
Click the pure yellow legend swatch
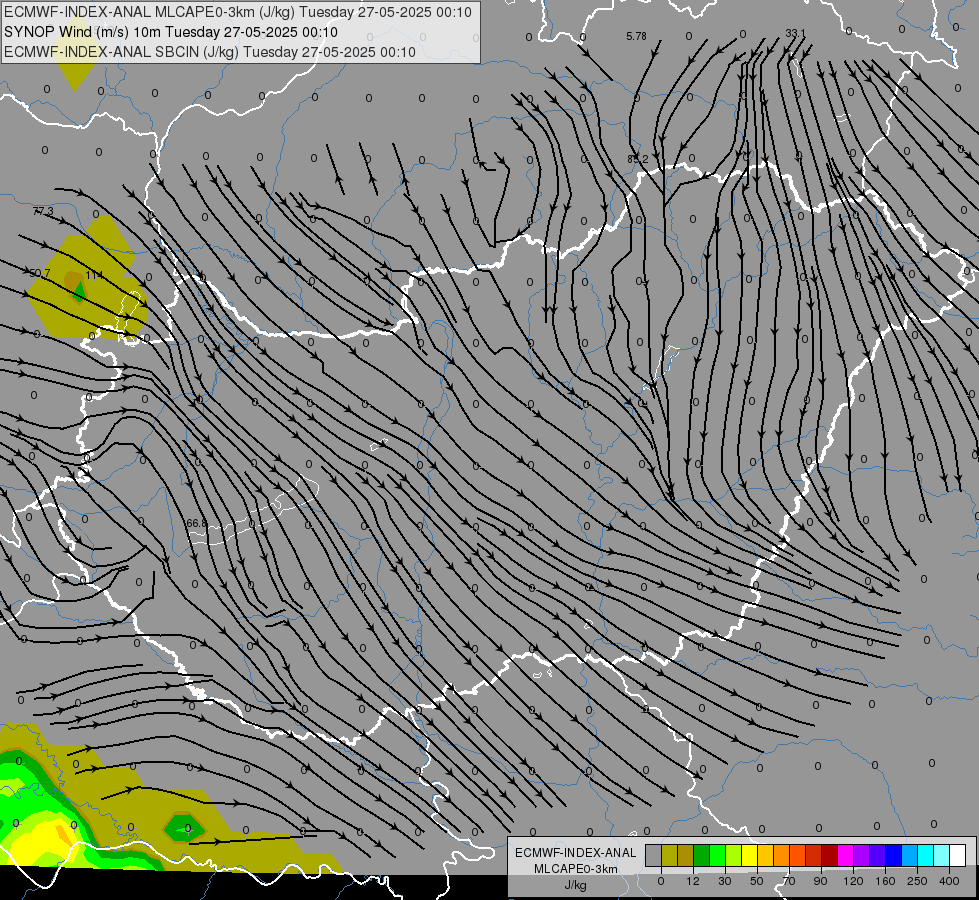[749, 856]
